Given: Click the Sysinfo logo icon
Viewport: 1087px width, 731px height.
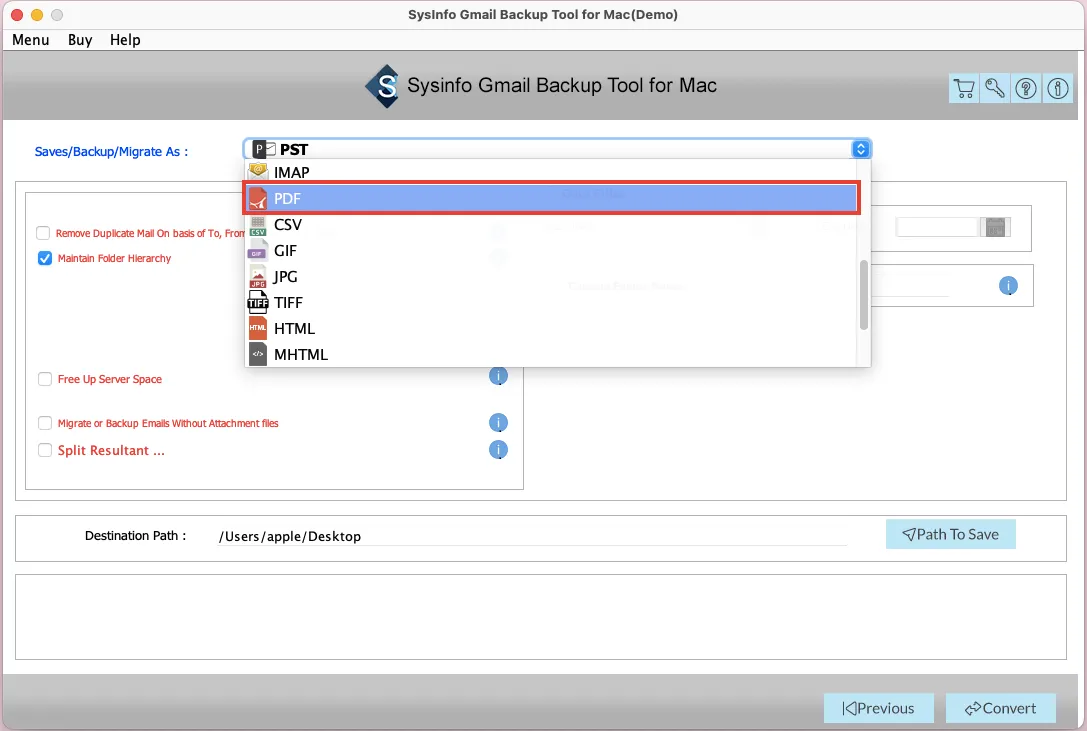Looking at the screenshot, I should (x=383, y=86).
